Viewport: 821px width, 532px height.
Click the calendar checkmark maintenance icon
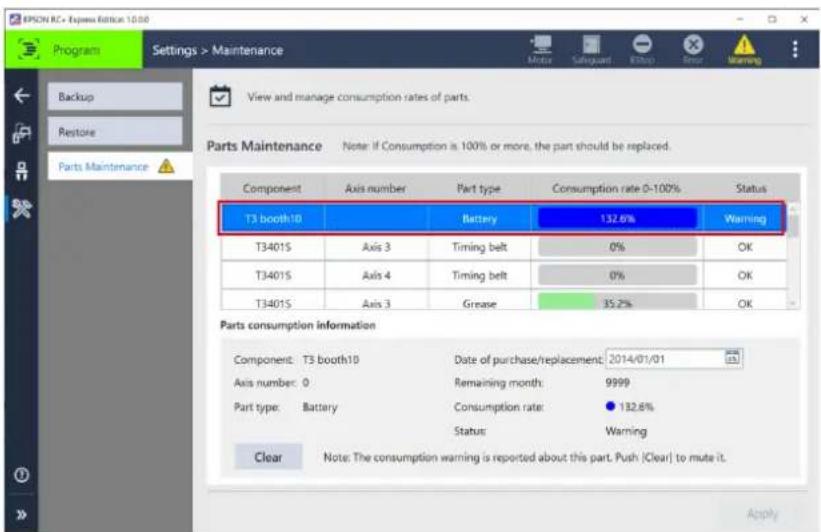(x=220, y=96)
